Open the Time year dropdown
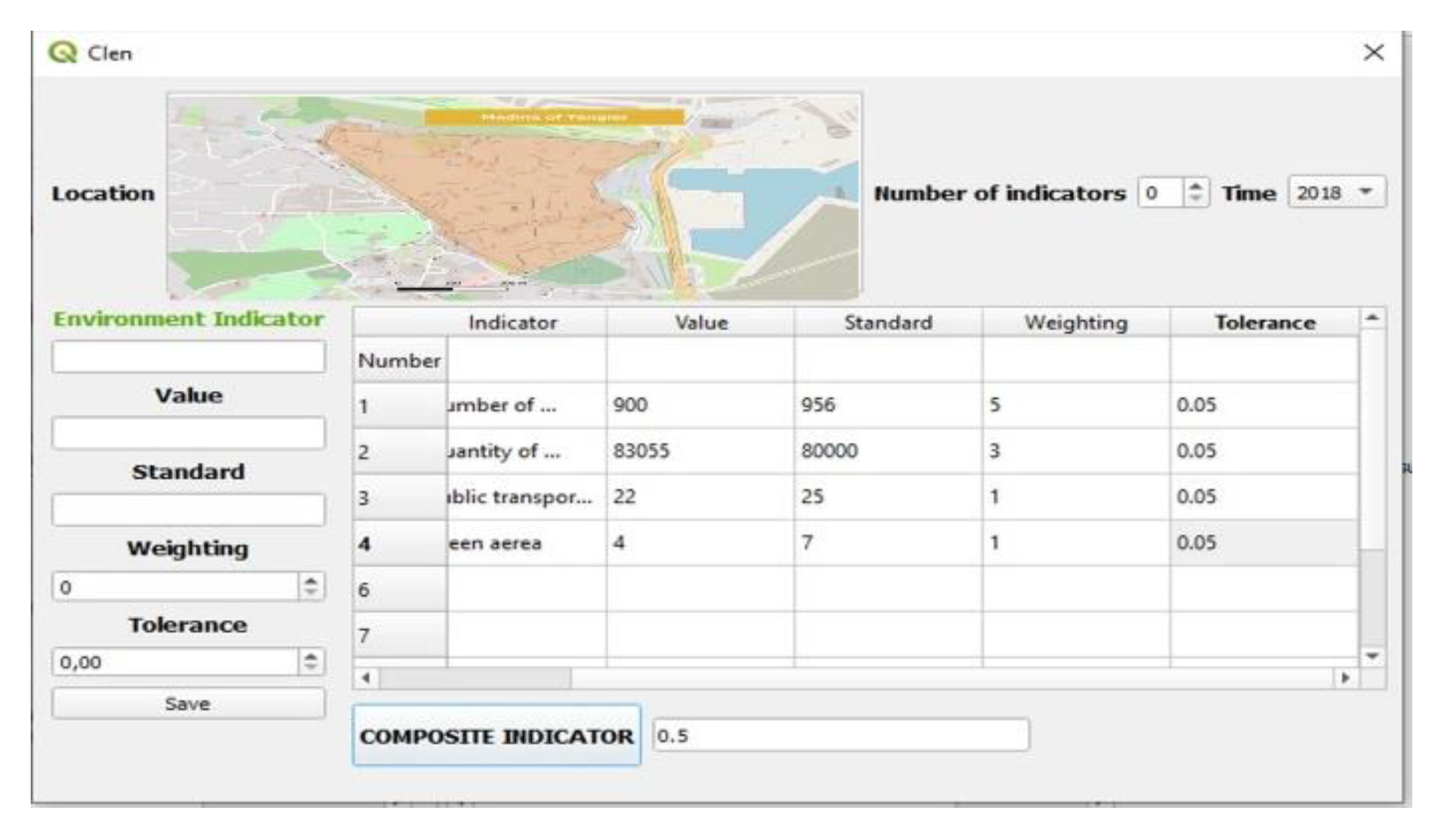 (1337, 193)
